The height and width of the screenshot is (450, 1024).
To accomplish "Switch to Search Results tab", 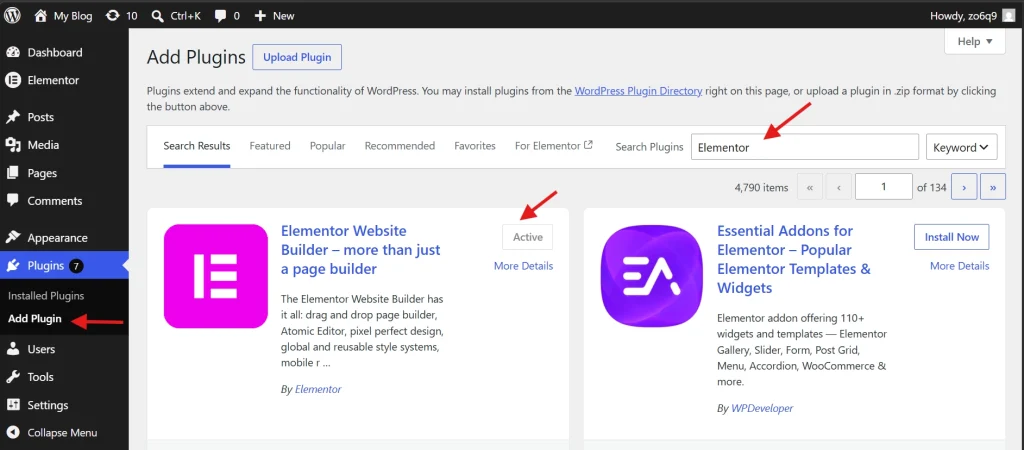I will [197, 146].
